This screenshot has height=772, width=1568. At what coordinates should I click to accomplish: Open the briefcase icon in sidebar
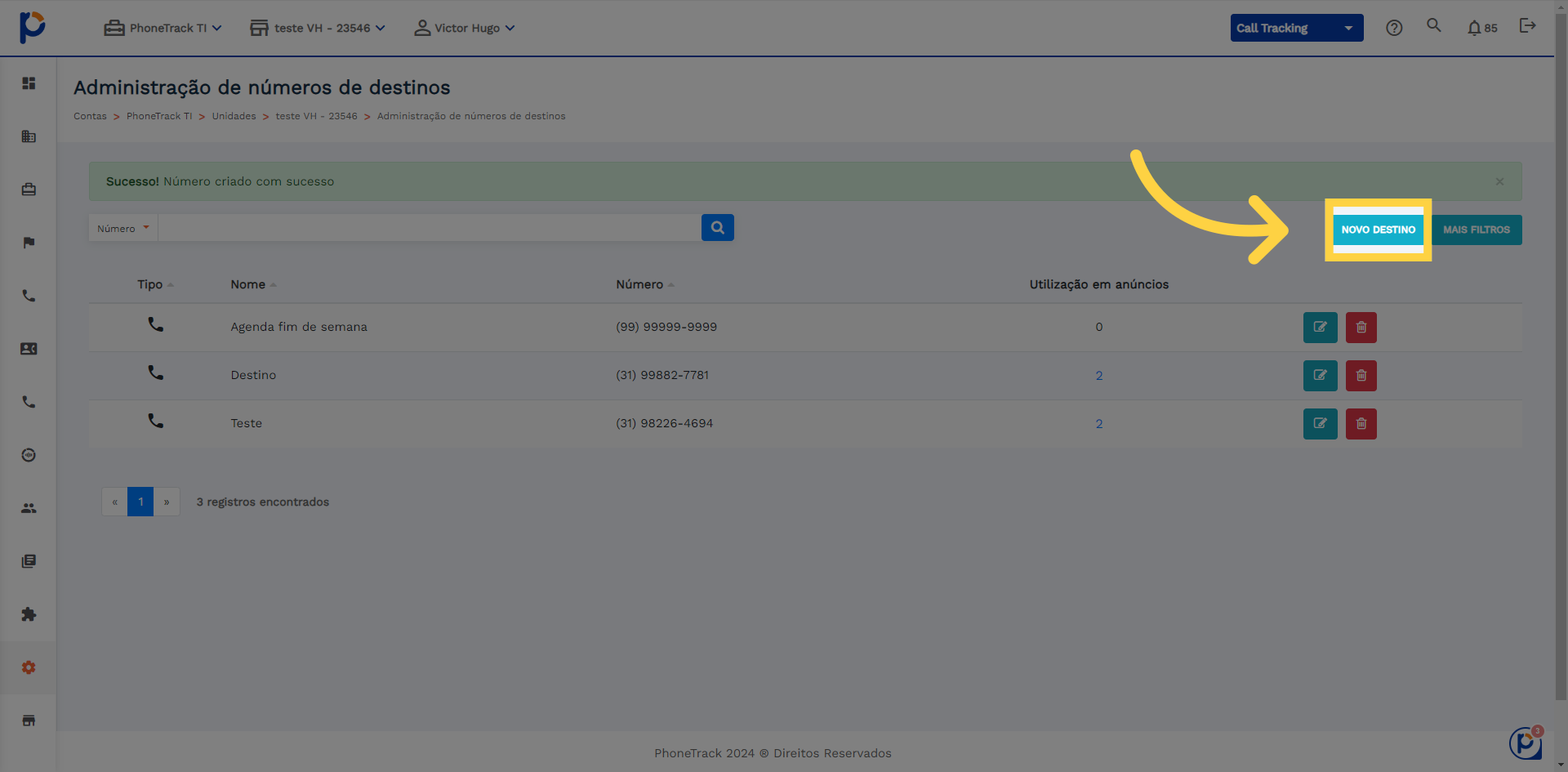(29, 190)
